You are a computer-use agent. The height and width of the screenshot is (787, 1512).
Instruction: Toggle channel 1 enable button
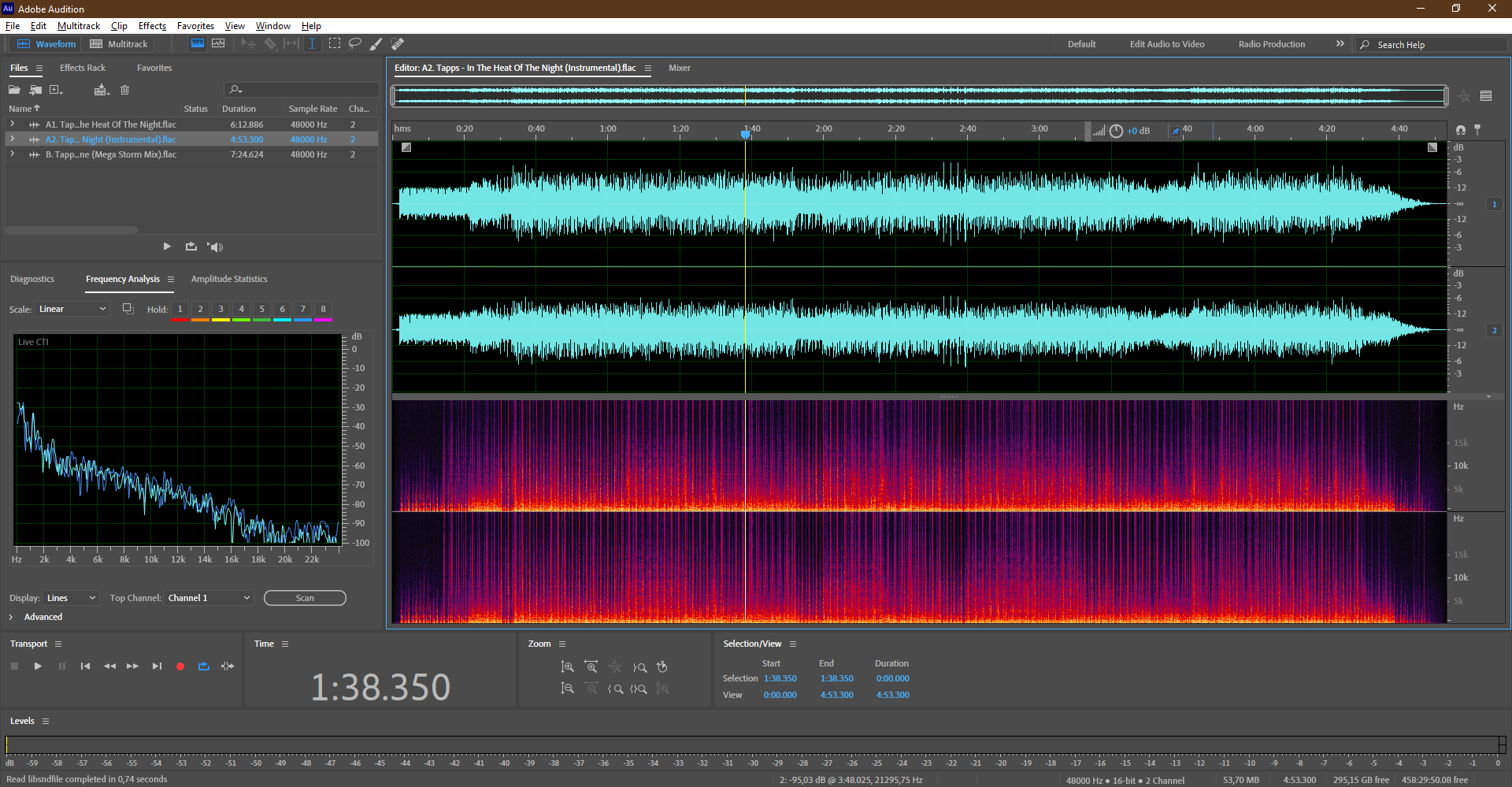pyautogui.click(x=1494, y=204)
